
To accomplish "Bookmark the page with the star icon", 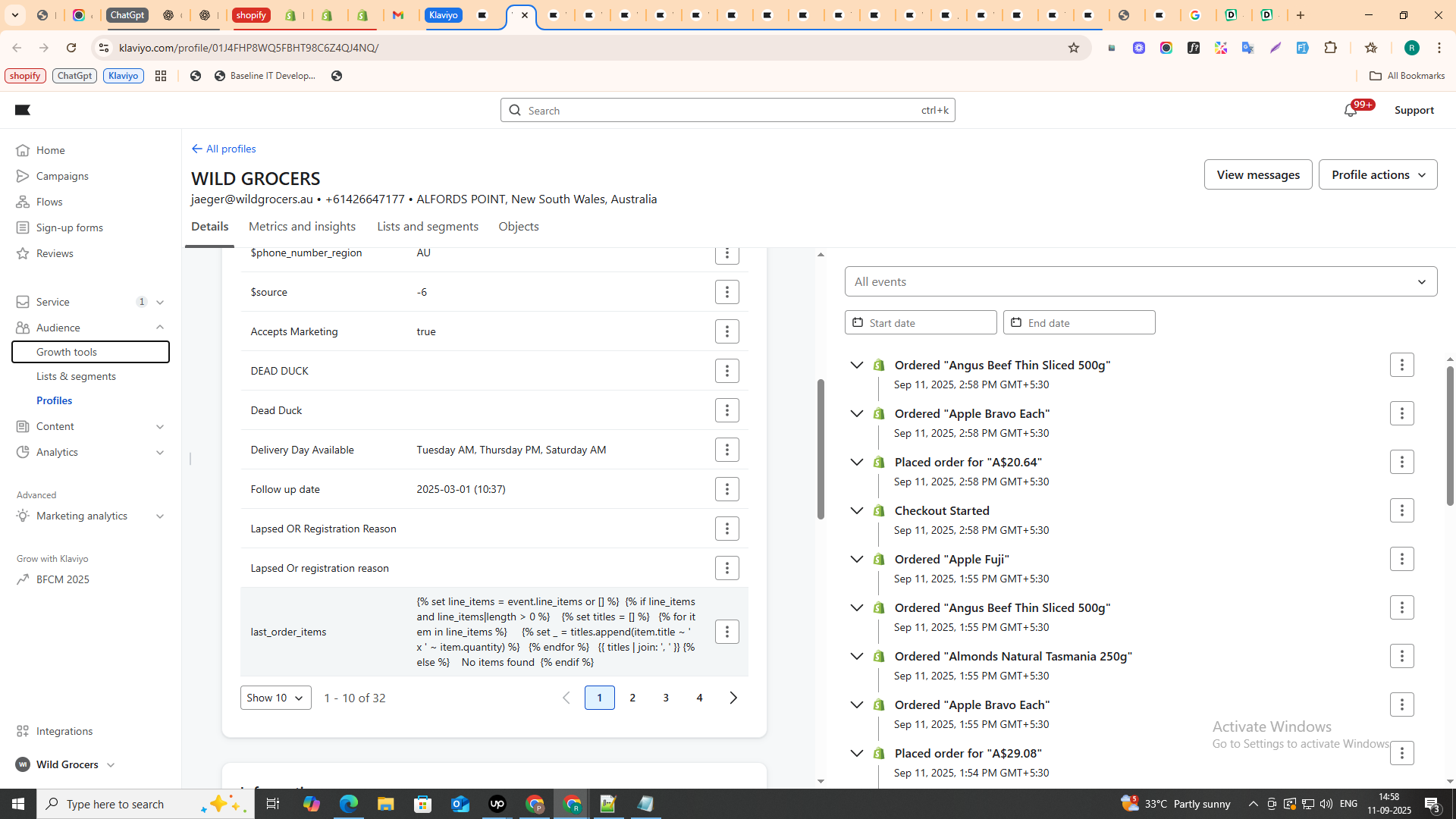I will [x=1074, y=47].
